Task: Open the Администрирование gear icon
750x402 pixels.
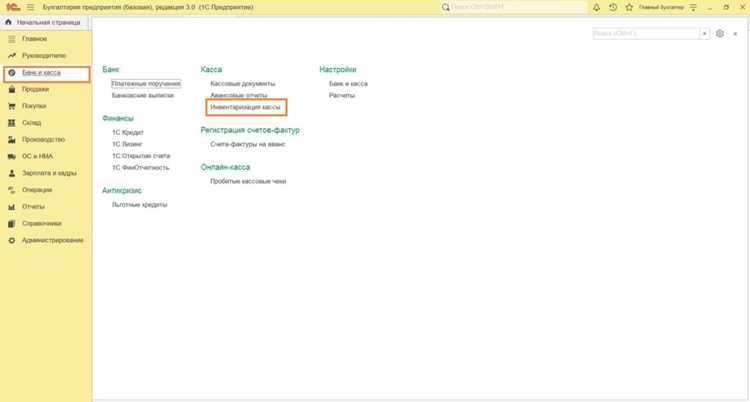Action: (x=12, y=240)
